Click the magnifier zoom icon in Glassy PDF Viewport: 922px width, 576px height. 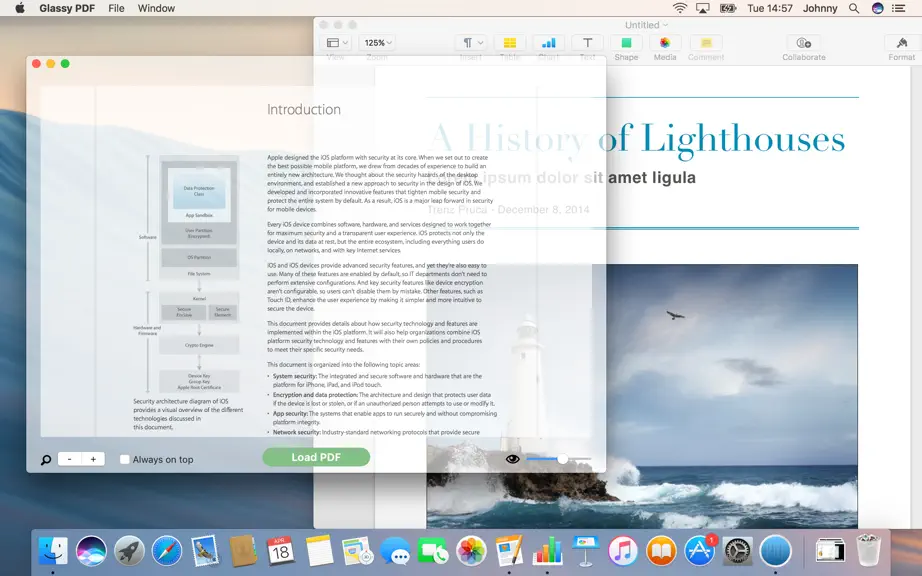(x=46, y=460)
